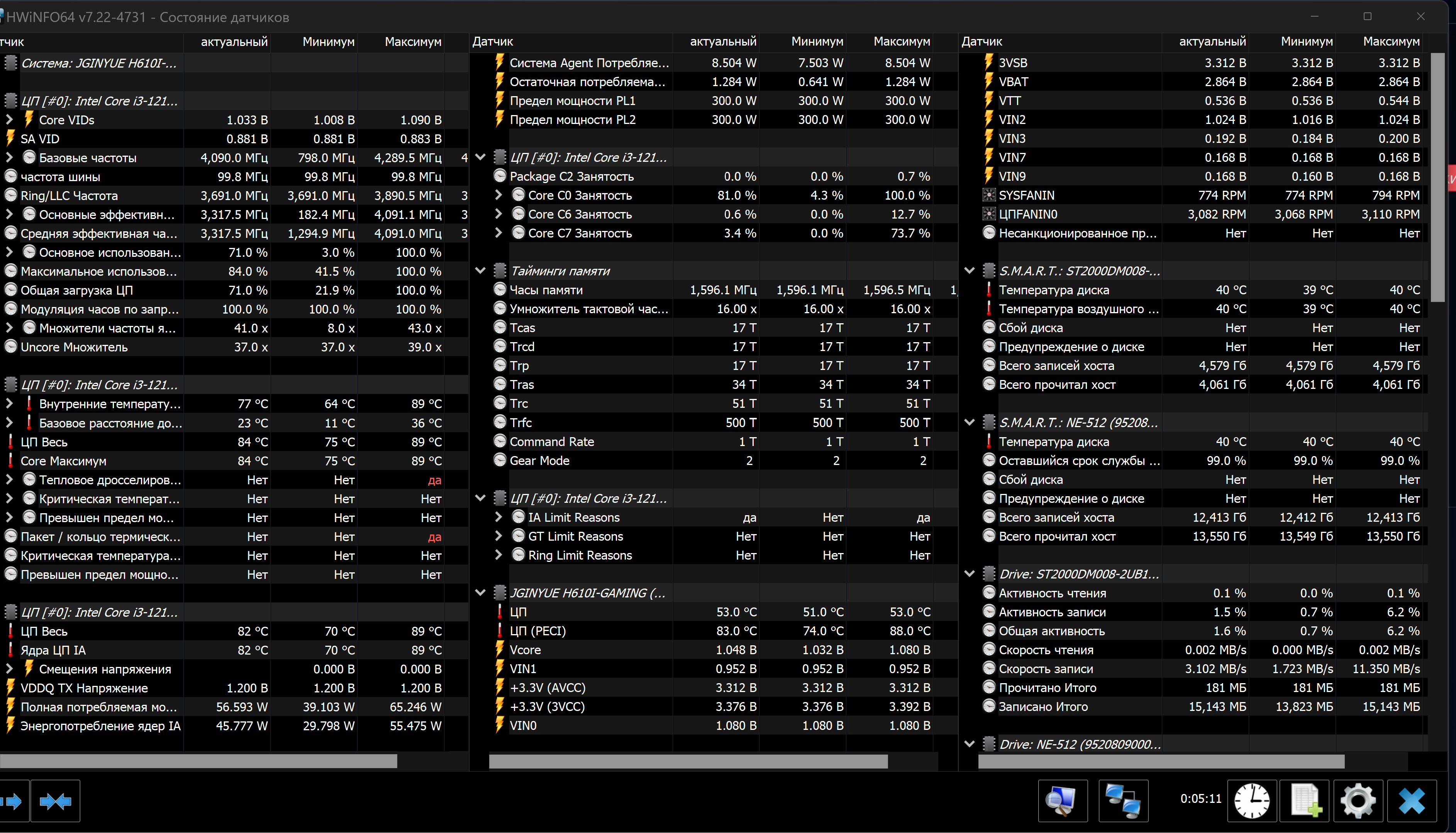This screenshot has width=1456, height=833.
Task: Collapse the Тайминги памяти group
Action: (x=480, y=271)
